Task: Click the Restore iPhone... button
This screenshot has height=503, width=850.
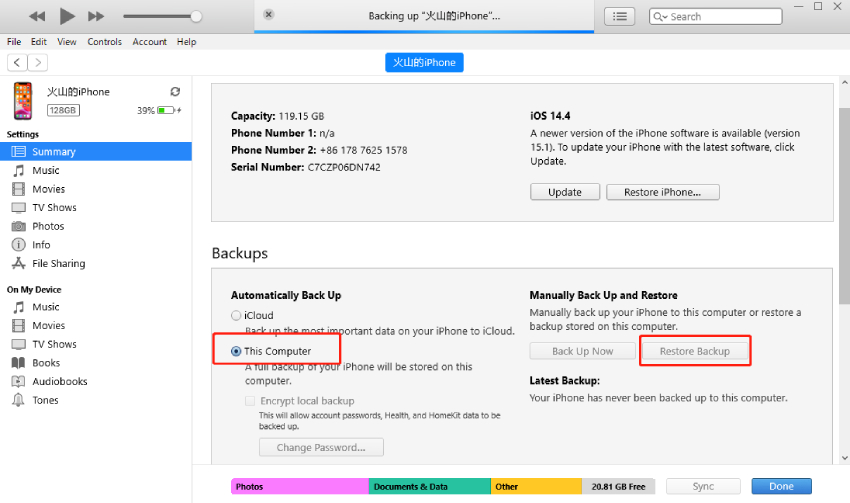Action: 662,192
